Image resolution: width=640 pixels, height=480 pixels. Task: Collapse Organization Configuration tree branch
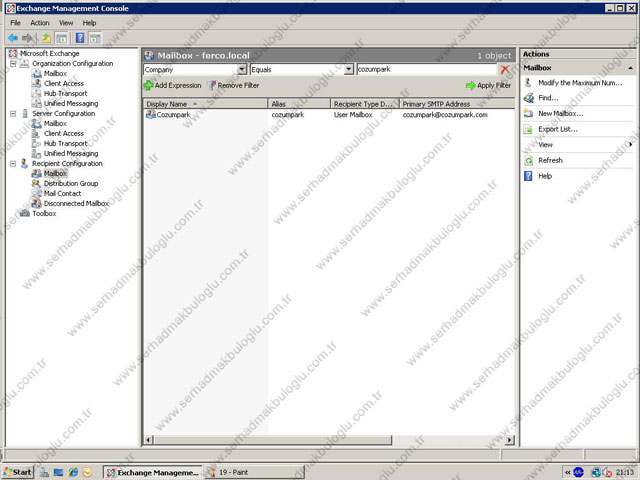[13, 64]
